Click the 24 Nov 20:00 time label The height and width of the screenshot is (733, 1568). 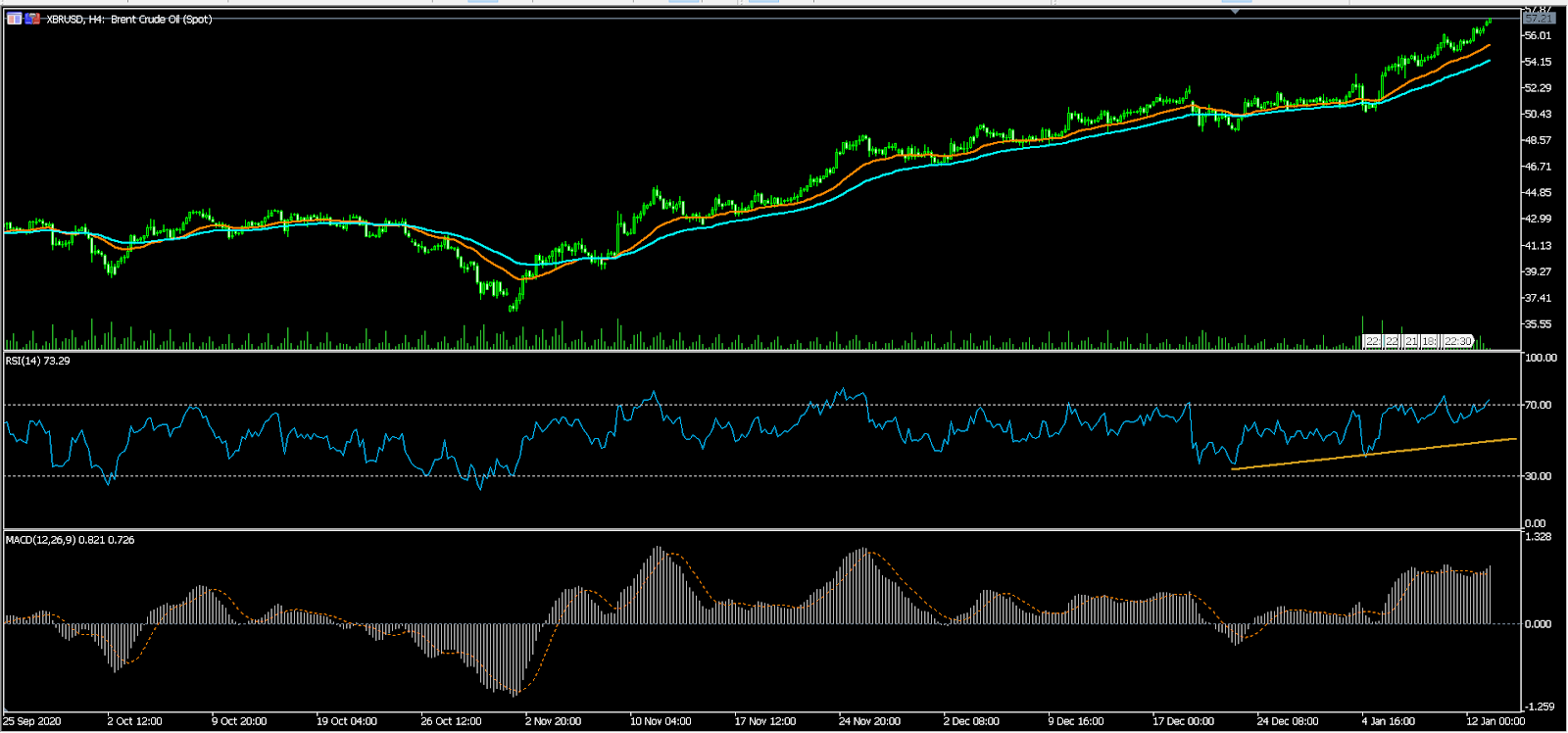[x=870, y=722]
